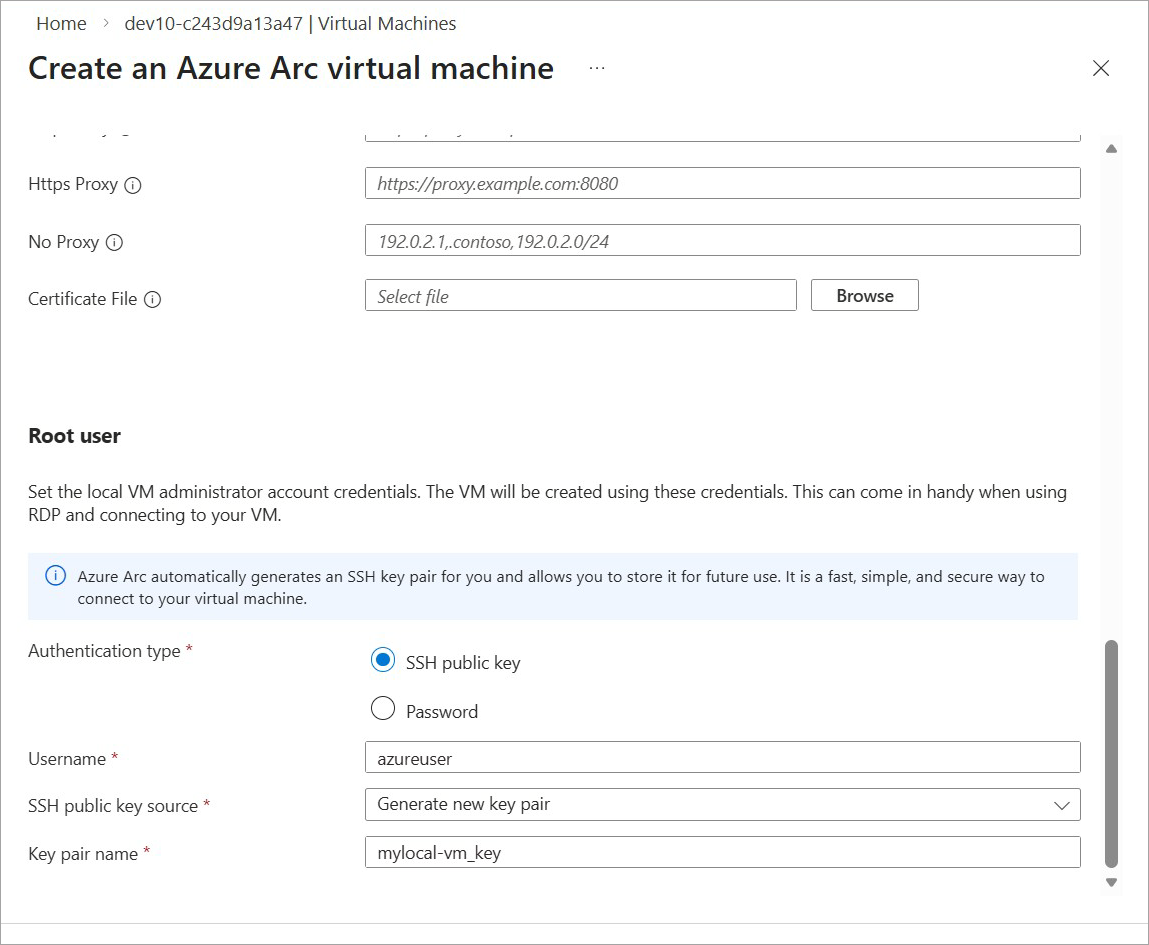This screenshot has height=945, width=1149.
Task: Focus the No Proxy text field
Action: click(722, 240)
